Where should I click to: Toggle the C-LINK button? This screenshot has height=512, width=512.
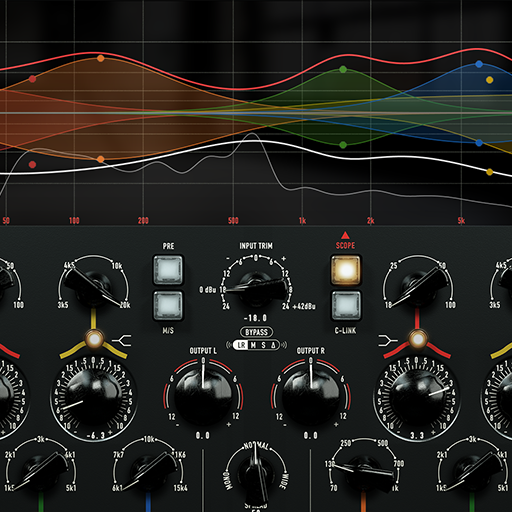coord(346,306)
